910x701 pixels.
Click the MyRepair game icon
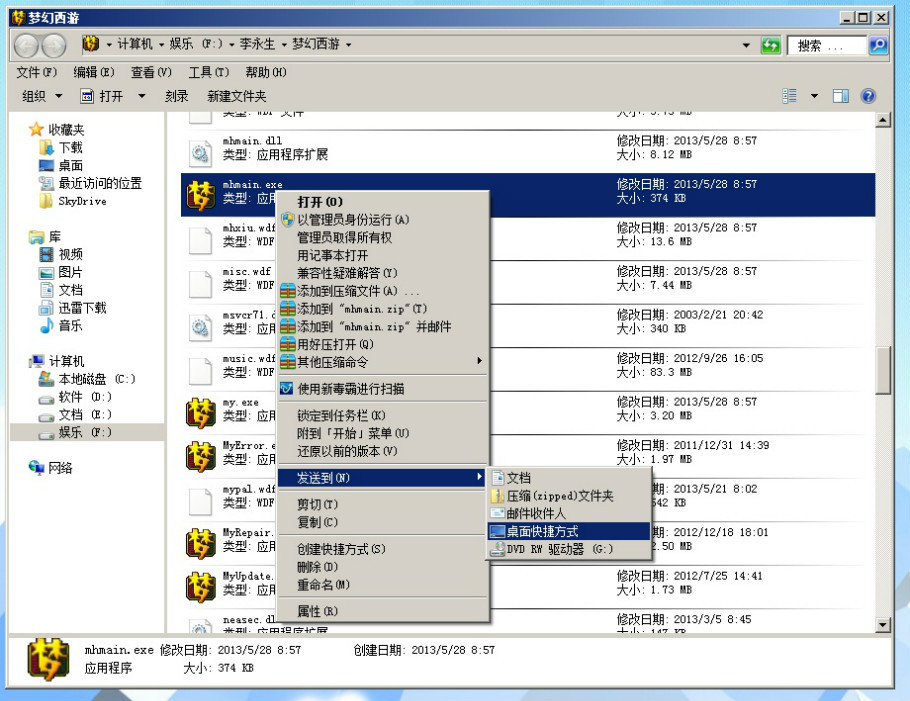click(201, 543)
